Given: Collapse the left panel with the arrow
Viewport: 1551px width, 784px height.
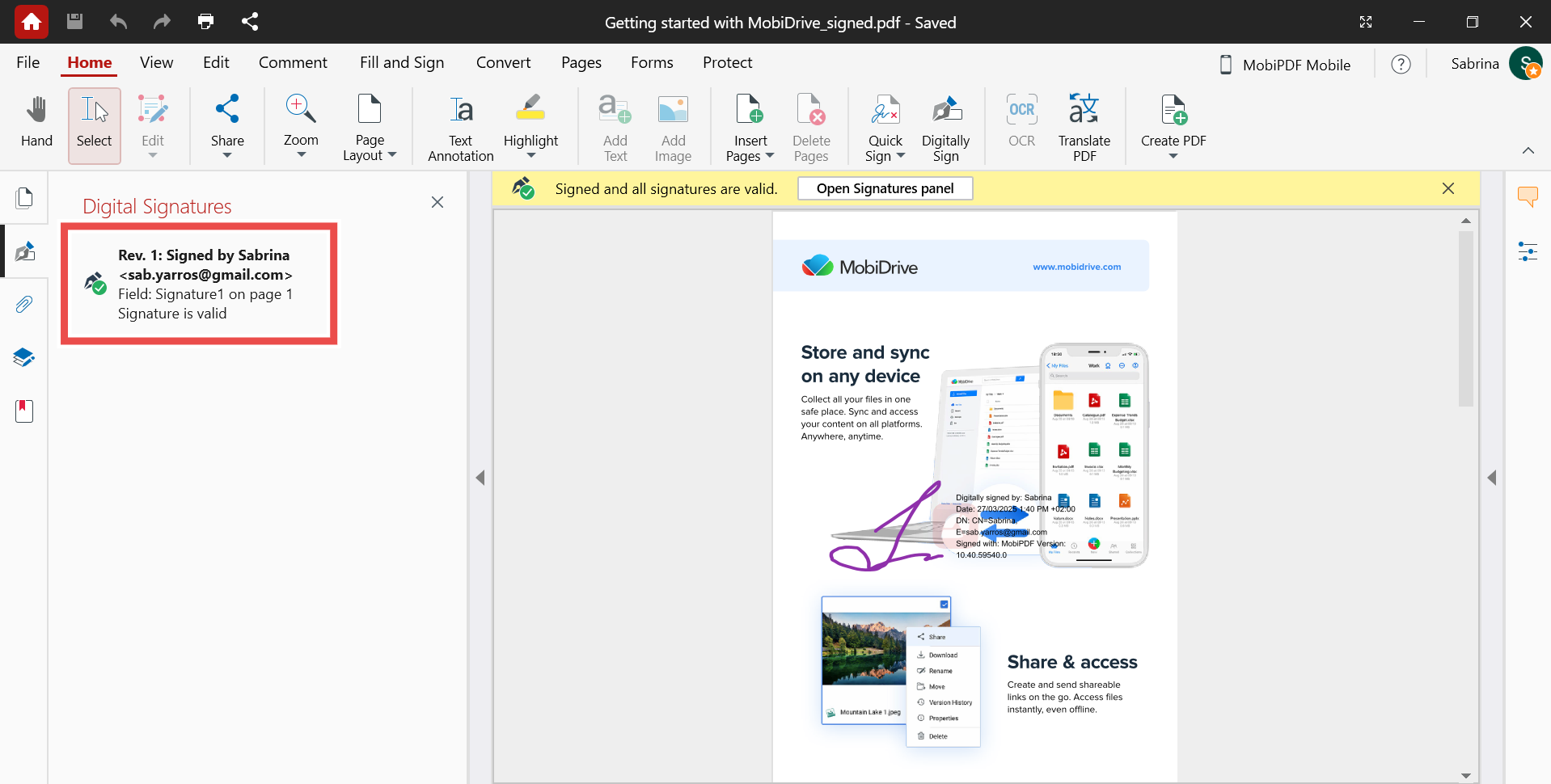Looking at the screenshot, I should [x=480, y=478].
